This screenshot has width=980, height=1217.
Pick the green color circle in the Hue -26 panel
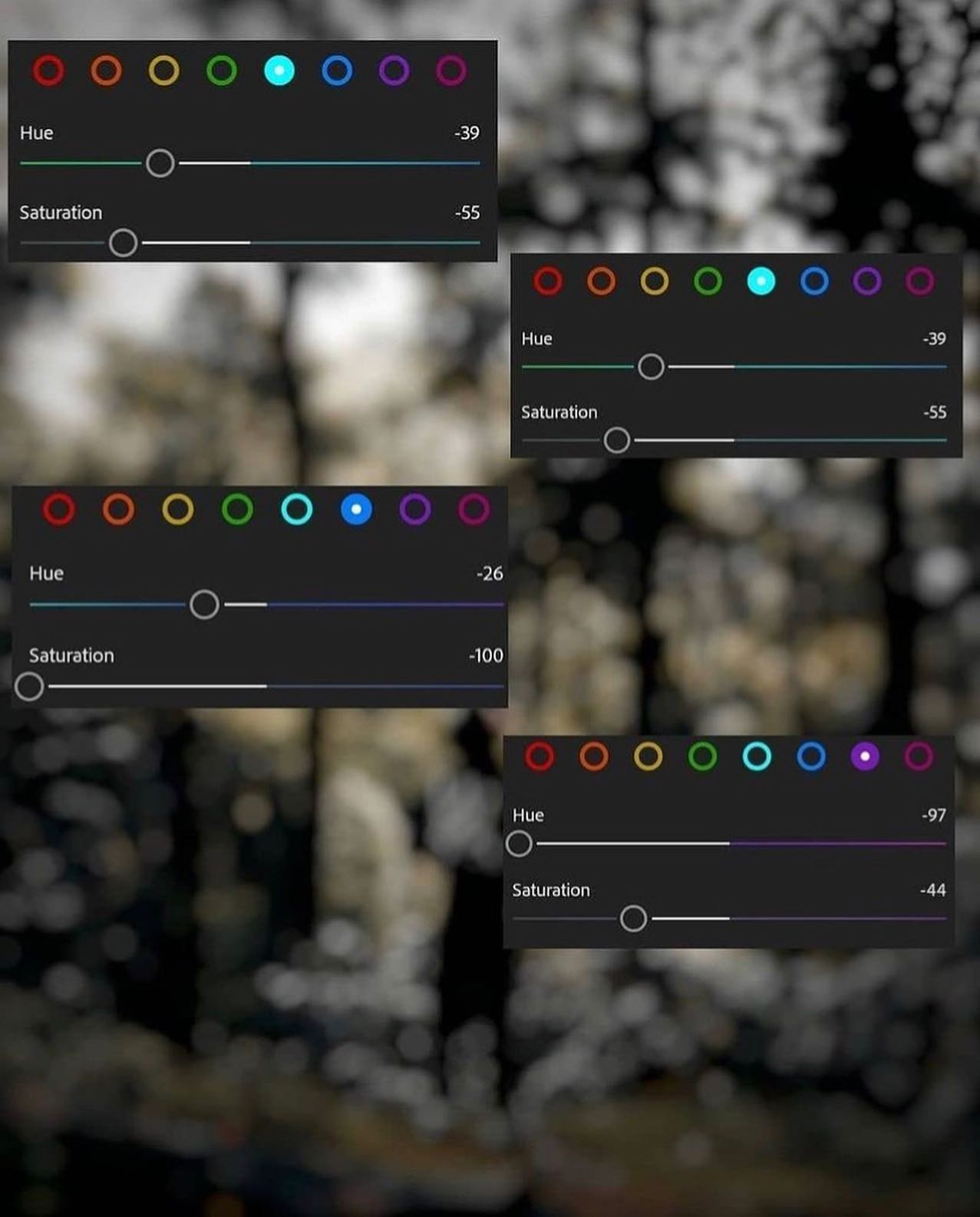[x=237, y=510]
